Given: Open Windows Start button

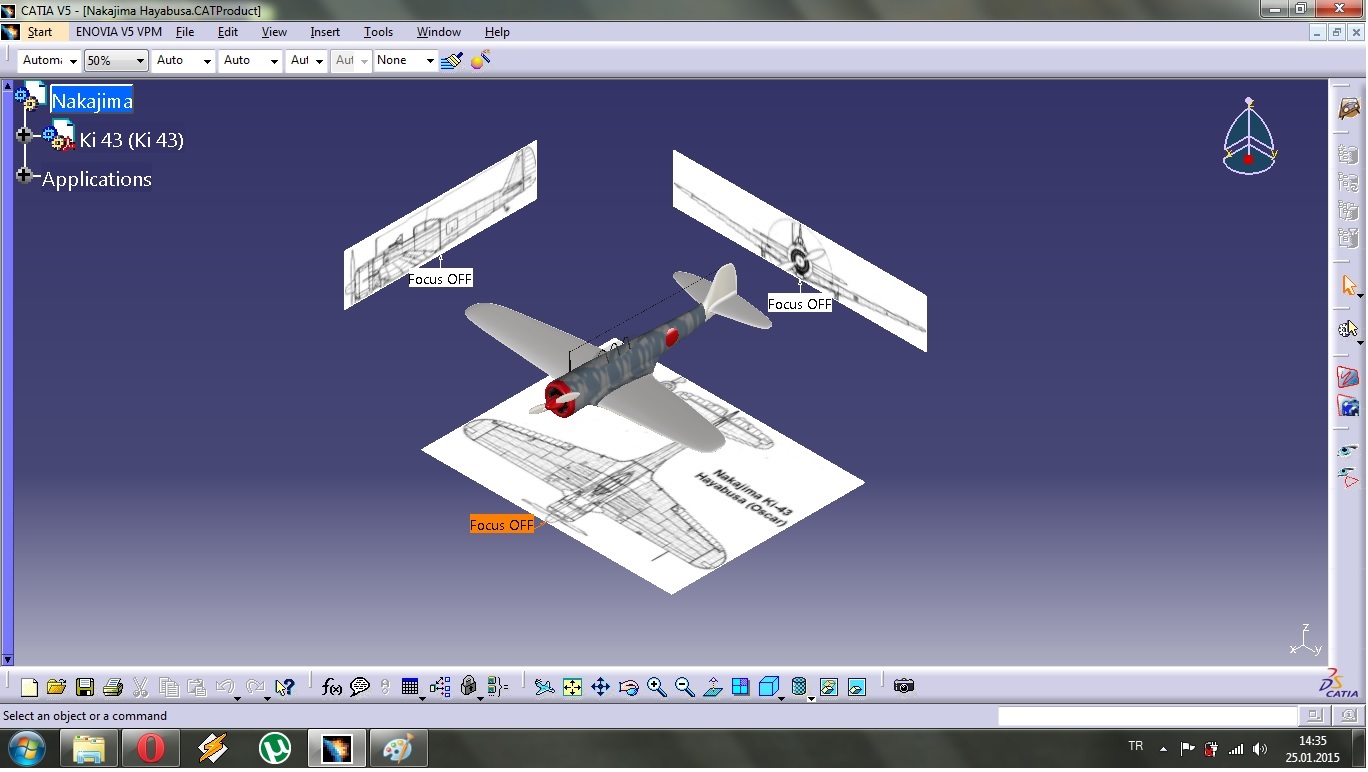Looking at the screenshot, I should click(x=27, y=748).
